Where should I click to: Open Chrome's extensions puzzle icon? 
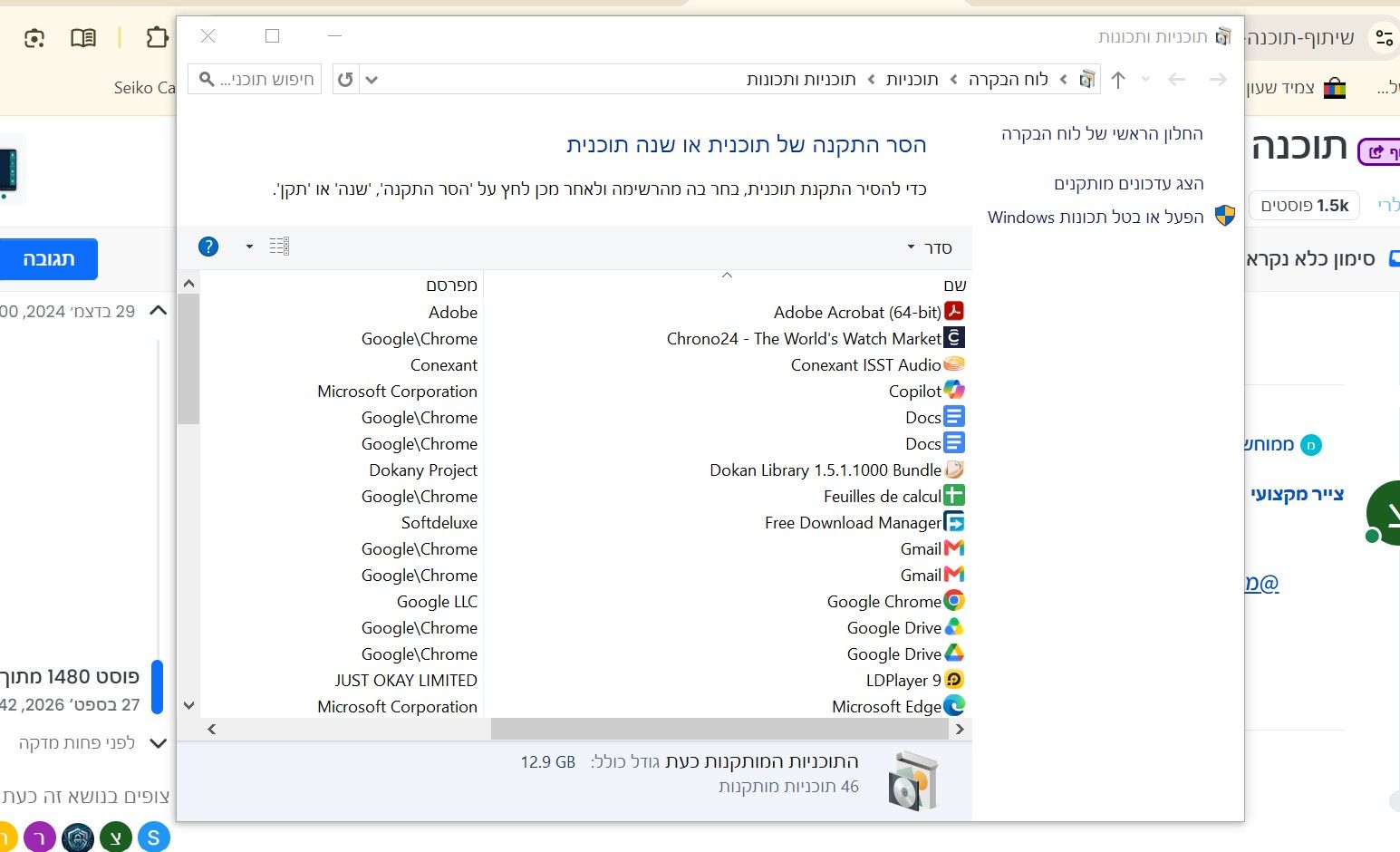point(158,37)
